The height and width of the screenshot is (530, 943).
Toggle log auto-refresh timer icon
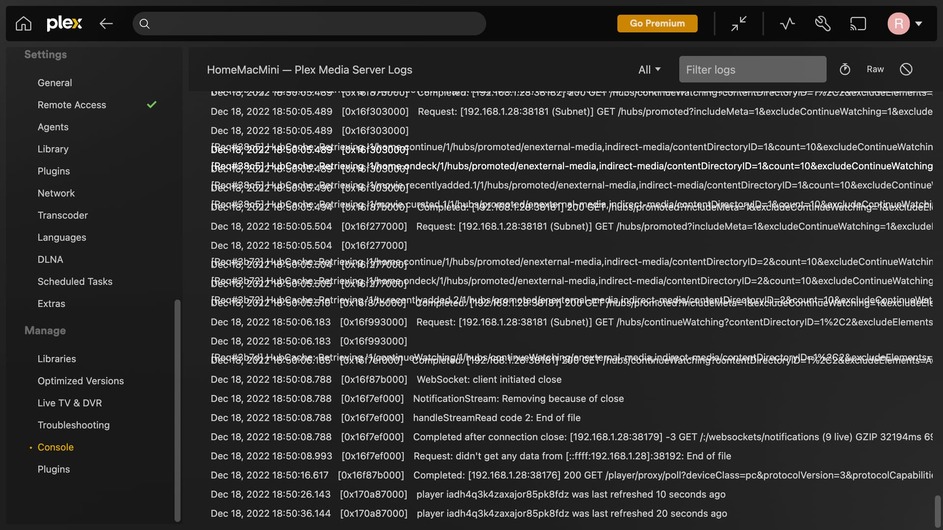(x=845, y=69)
